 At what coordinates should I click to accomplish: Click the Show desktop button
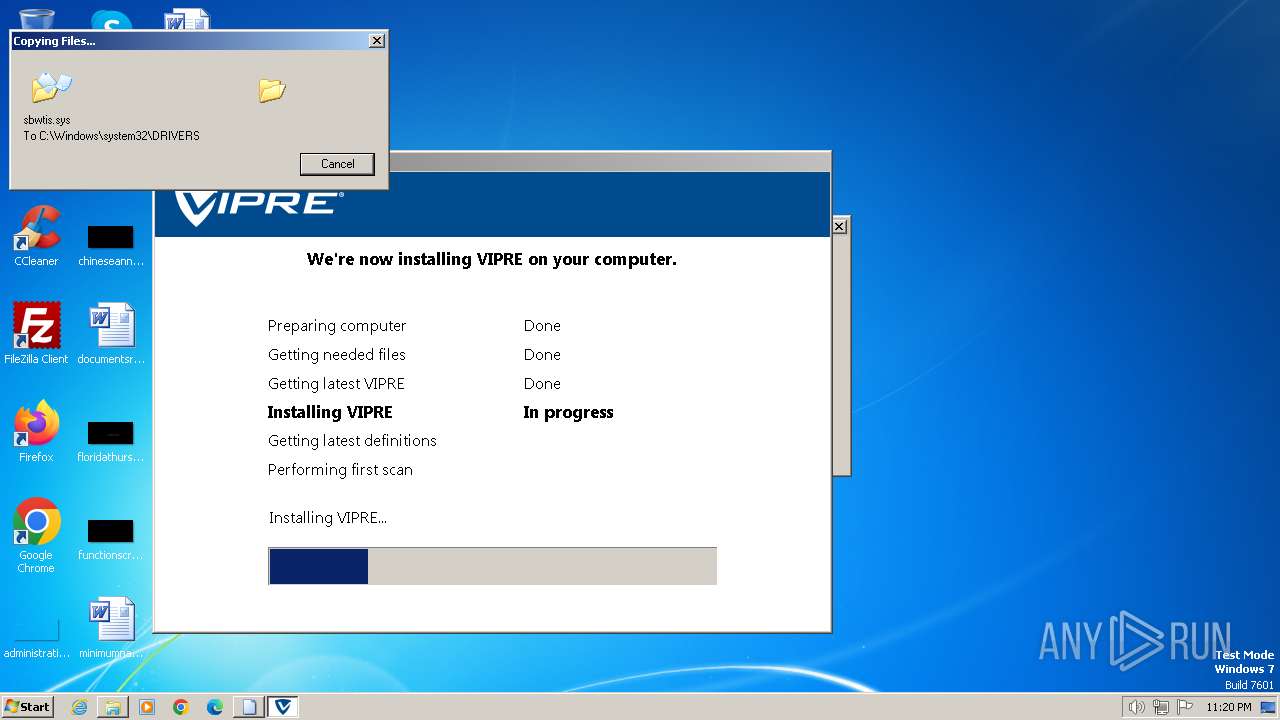pyautogui.click(x=1268, y=707)
